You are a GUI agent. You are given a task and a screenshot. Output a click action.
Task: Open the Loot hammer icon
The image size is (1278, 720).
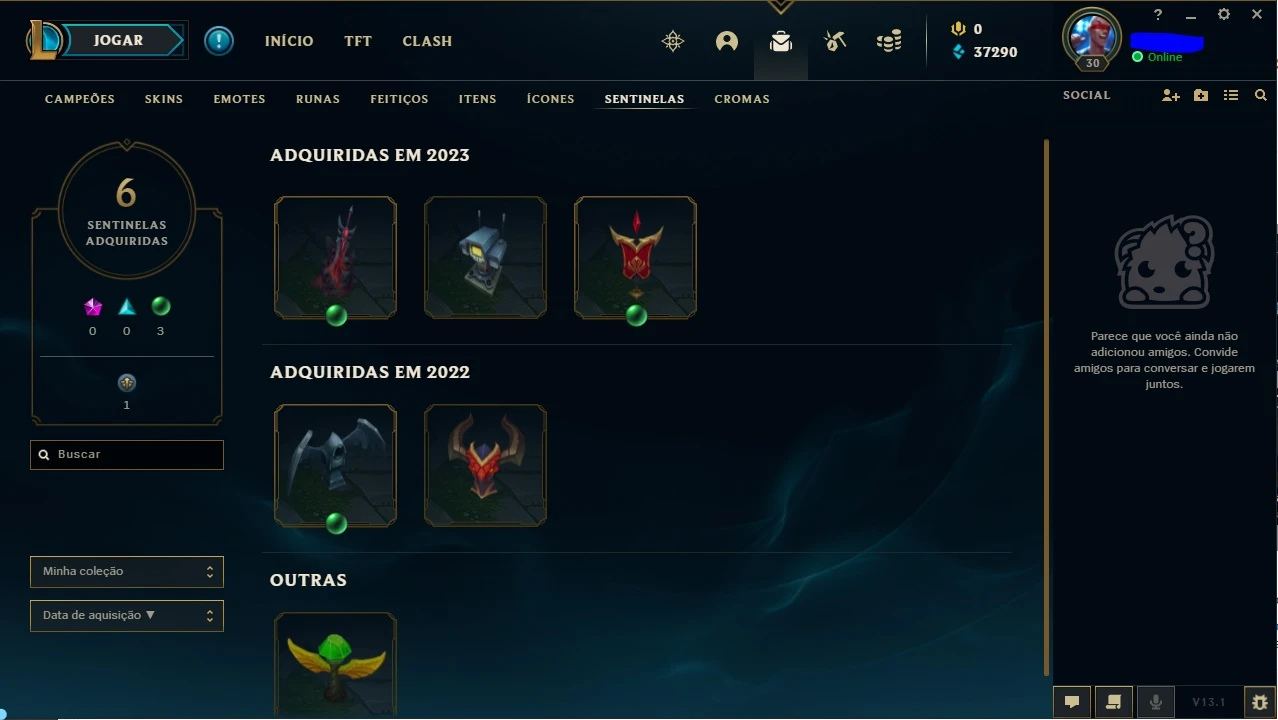click(834, 41)
